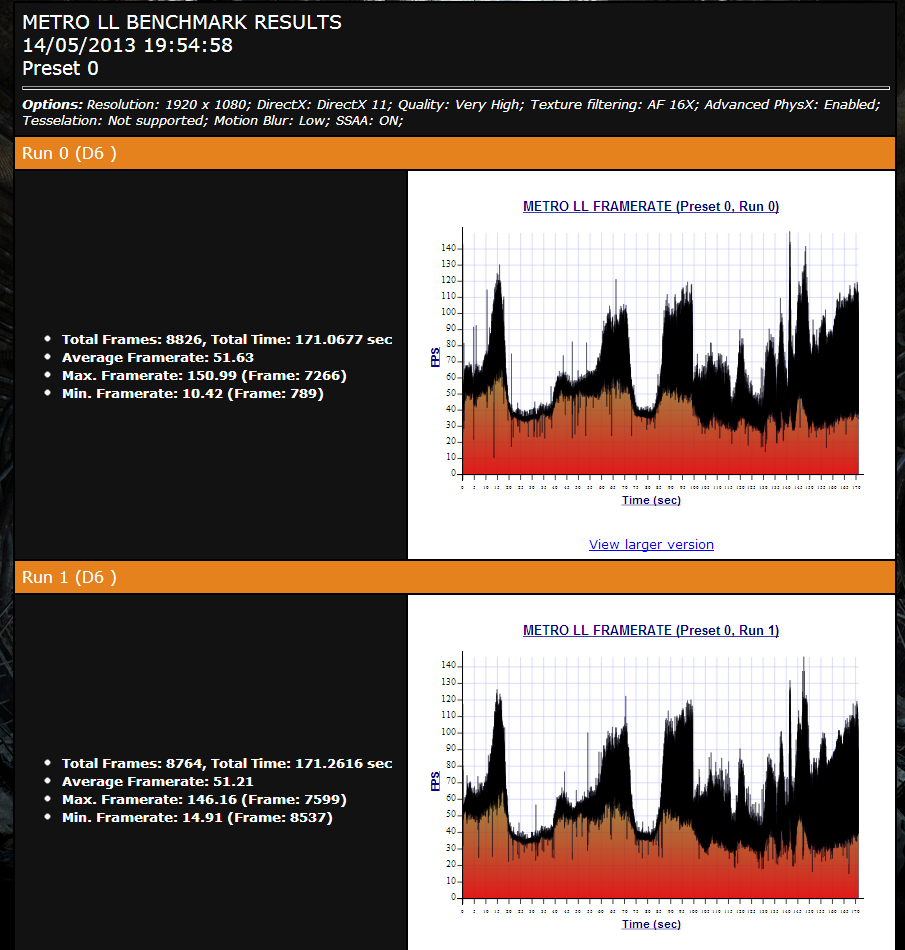Click 'Average Framerate: 51.63' in Run 0
Viewport: 905px width, 950px height.
(x=157, y=357)
